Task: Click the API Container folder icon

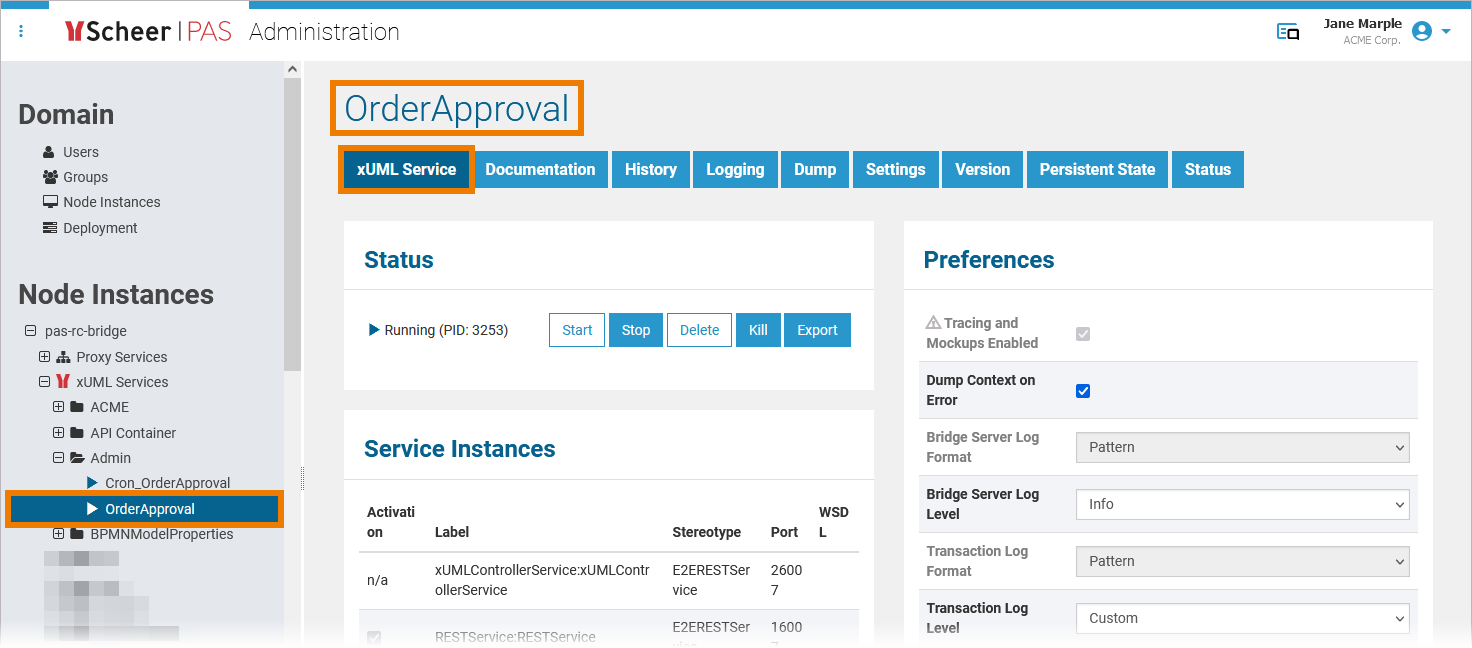Action: tap(77, 433)
